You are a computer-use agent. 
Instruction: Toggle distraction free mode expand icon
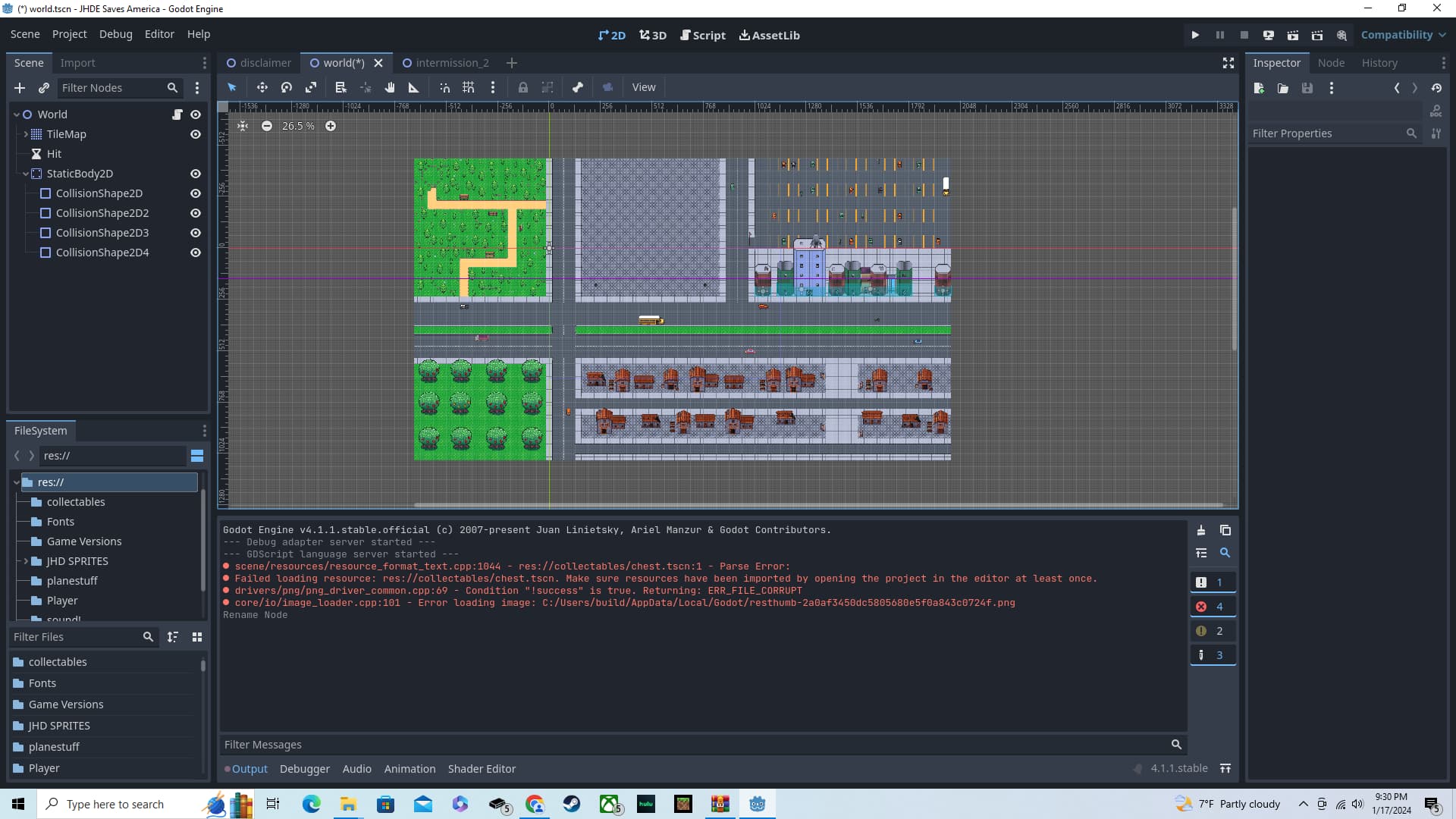[1228, 63]
